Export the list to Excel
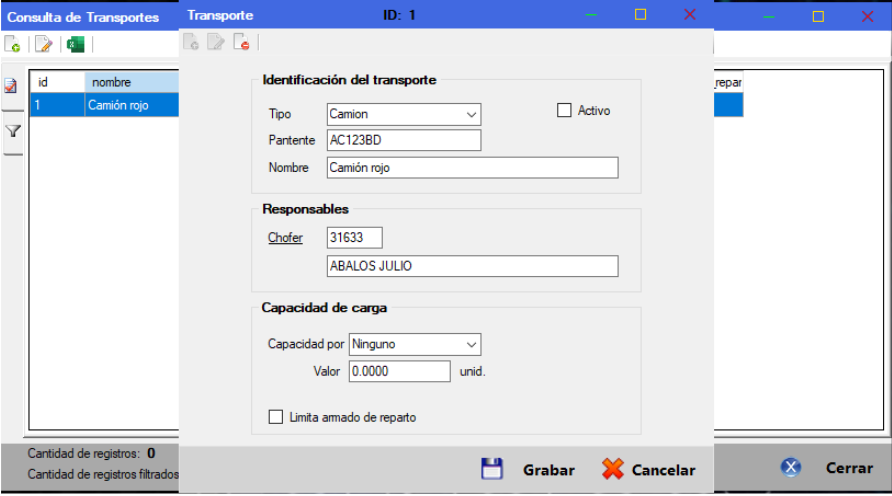Image resolution: width=892 pixels, height=496 pixels. click(76, 44)
